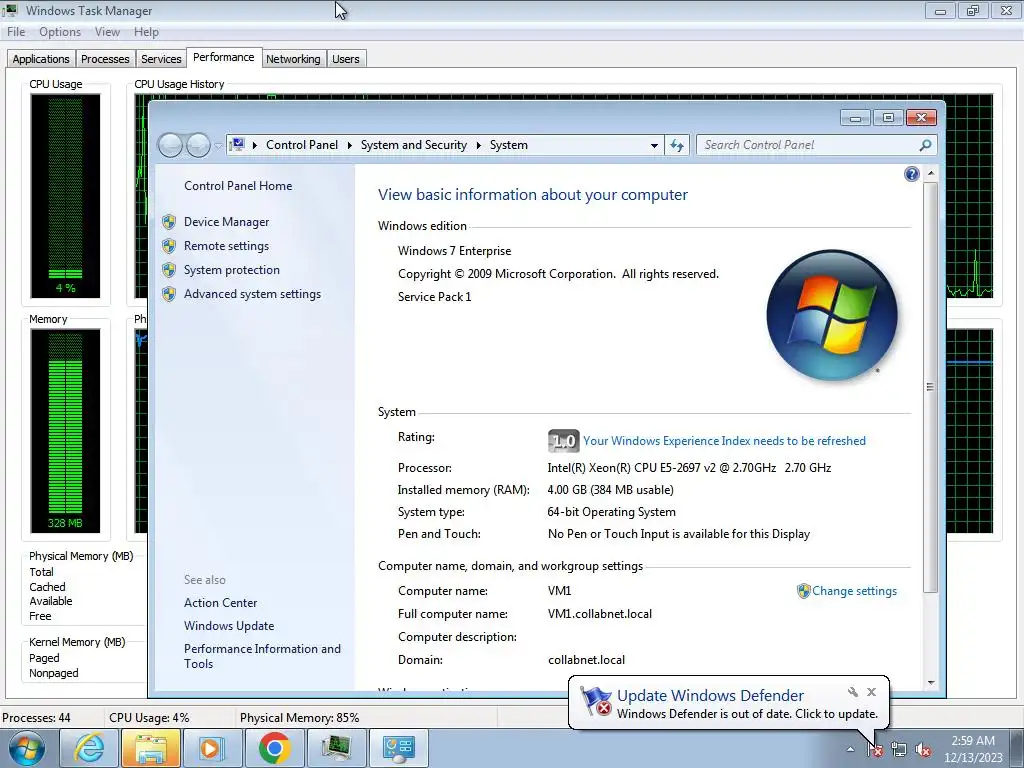Viewport: 1024px width, 768px height.
Task: Click Control Panel in the breadcrumb
Action: pyautogui.click(x=302, y=145)
